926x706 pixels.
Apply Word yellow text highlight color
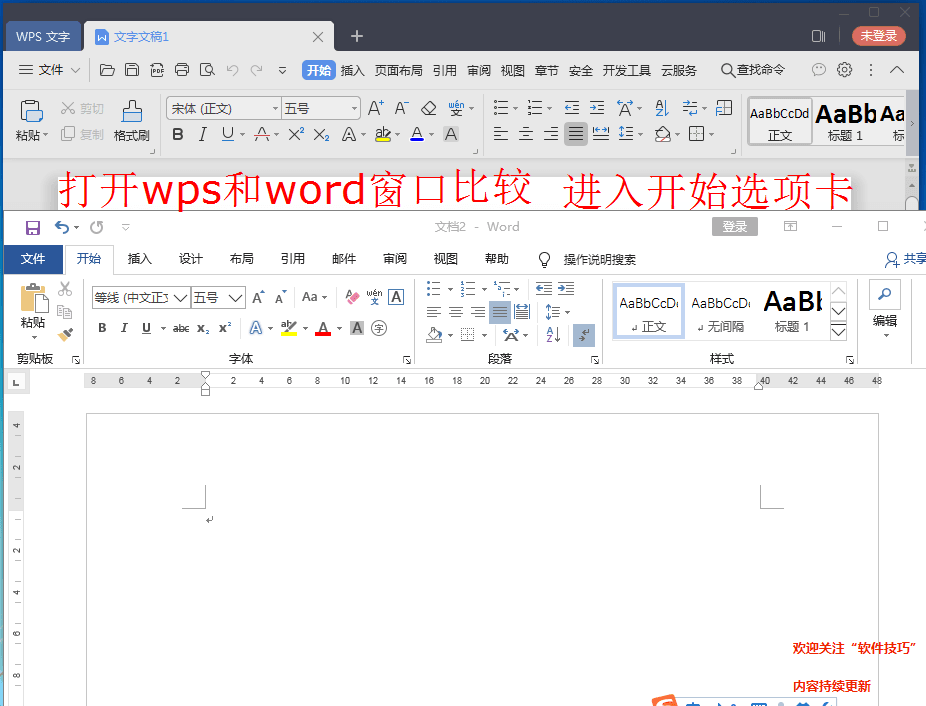tap(289, 328)
